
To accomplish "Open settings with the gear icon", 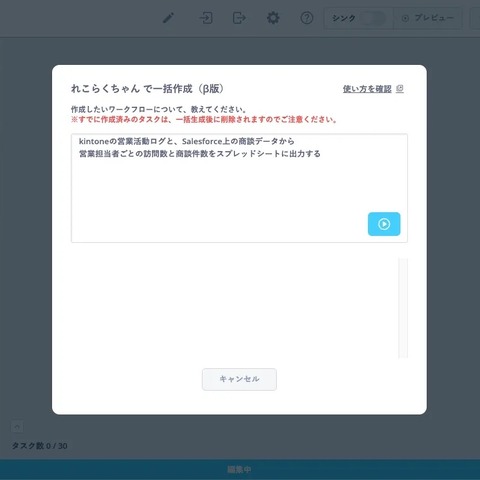I will (273, 18).
